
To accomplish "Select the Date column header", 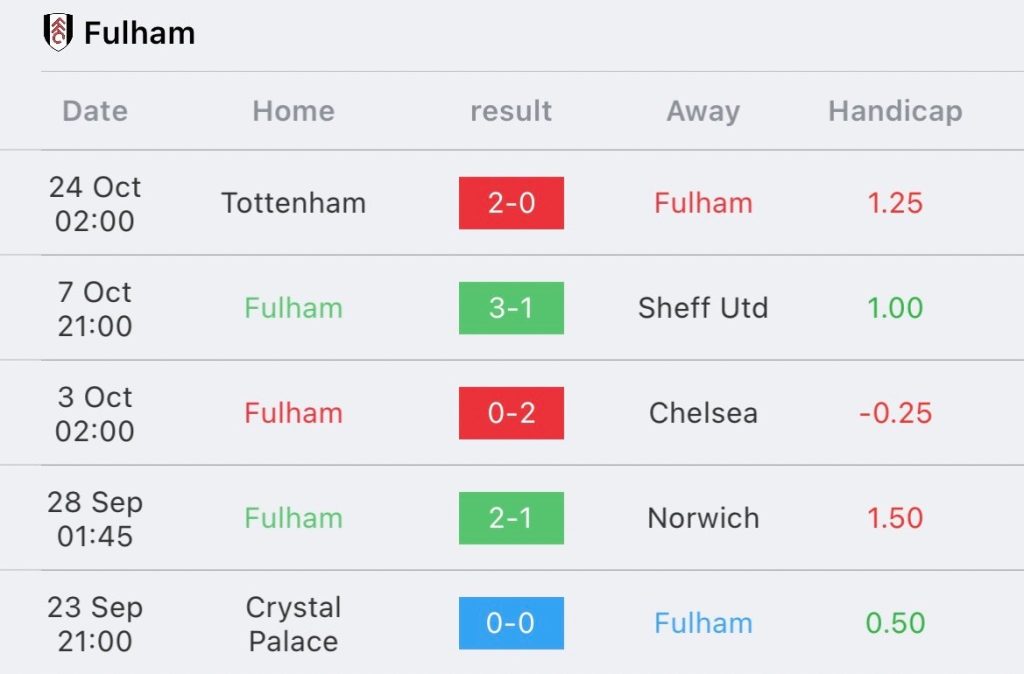I will tap(95, 111).
